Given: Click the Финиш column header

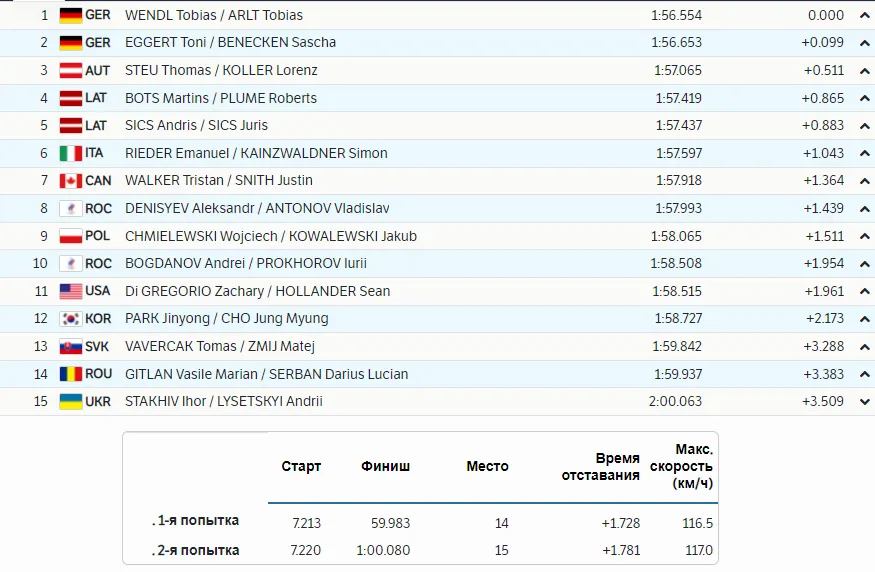Looking at the screenshot, I should tap(385, 466).
